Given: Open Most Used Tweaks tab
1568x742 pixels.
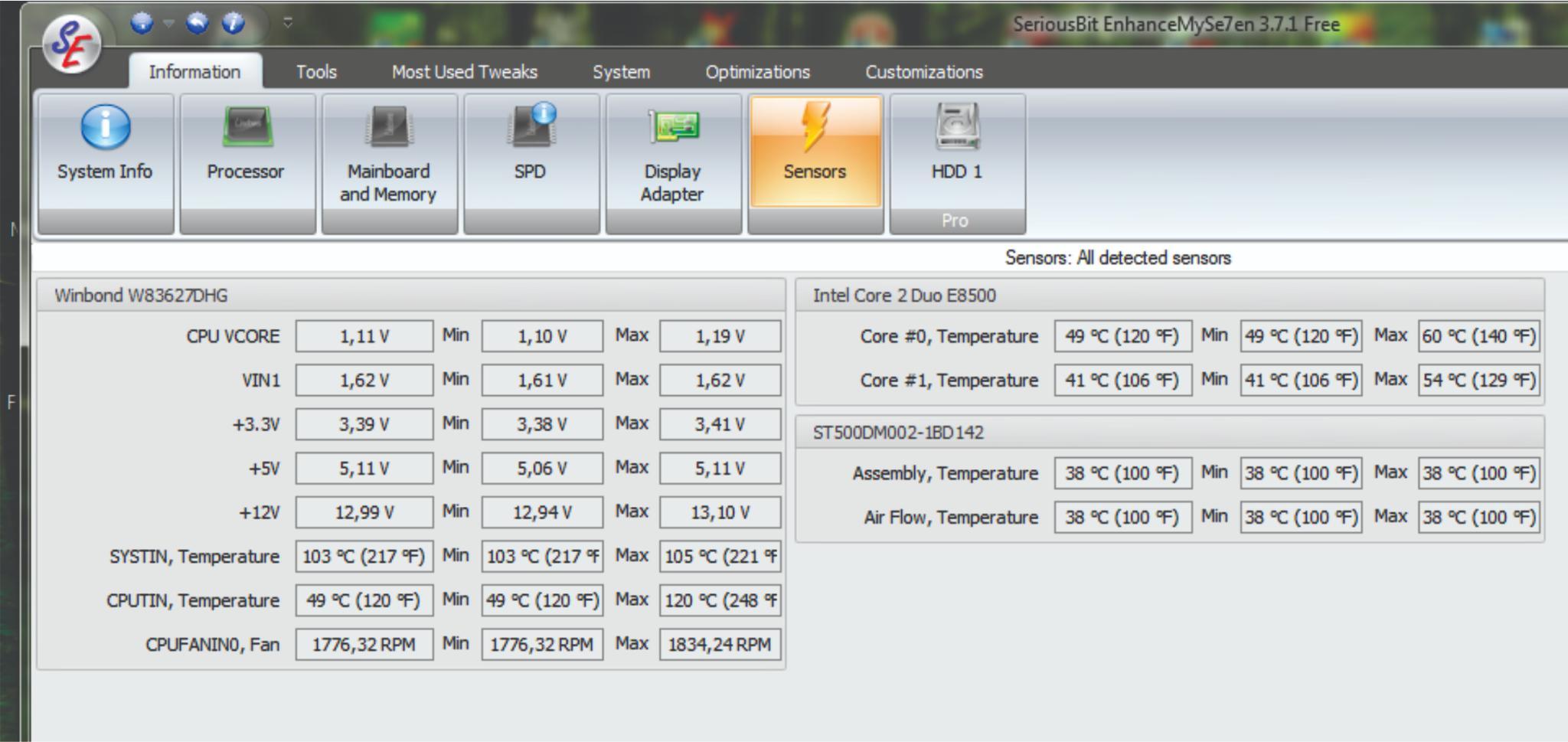Looking at the screenshot, I should (x=465, y=72).
